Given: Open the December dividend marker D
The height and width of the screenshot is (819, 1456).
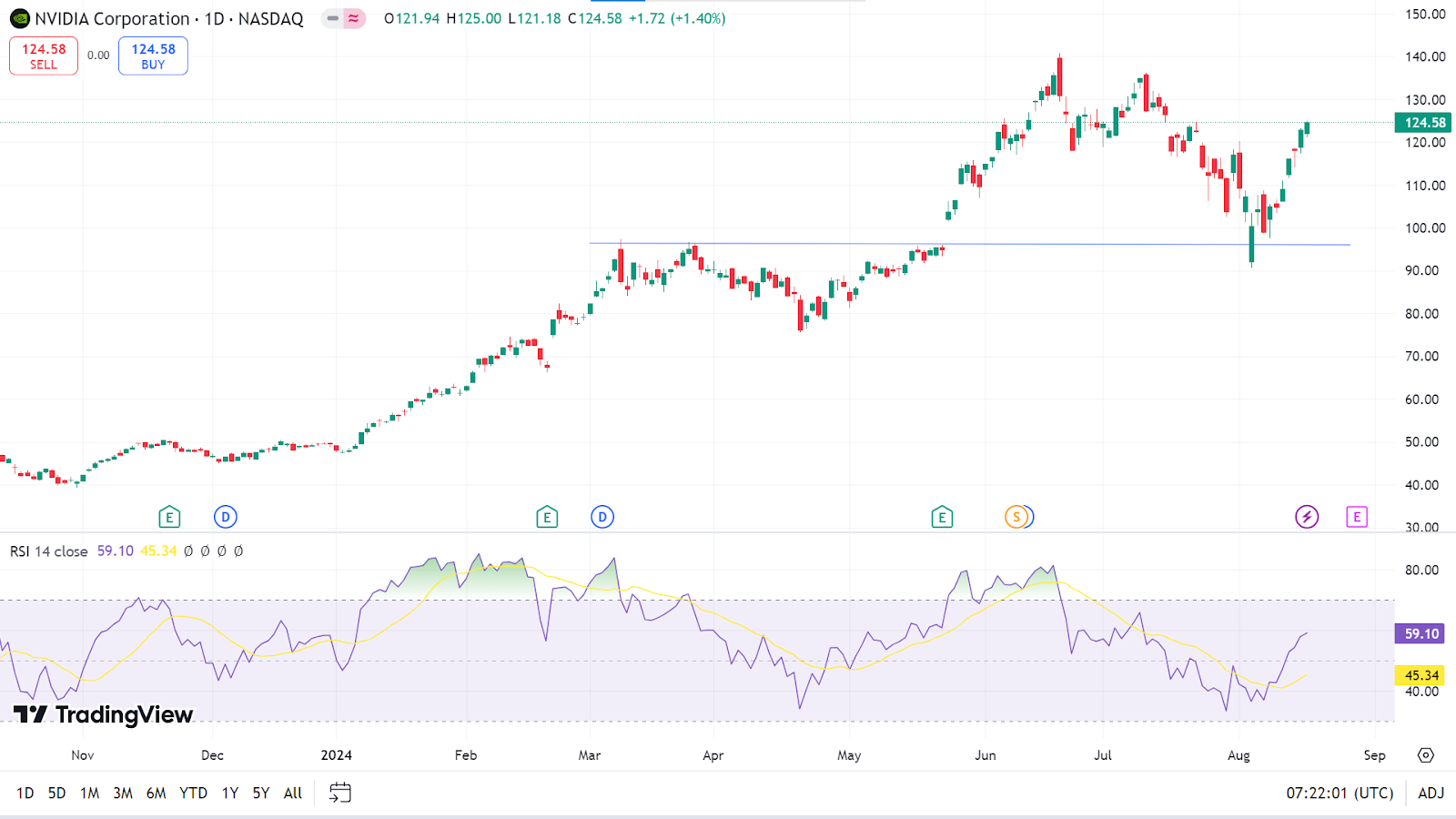Looking at the screenshot, I should point(226,518).
